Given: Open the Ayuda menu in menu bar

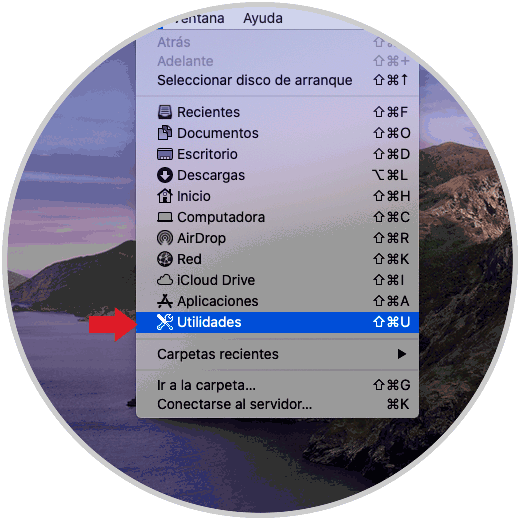Looking at the screenshot, I should coord(263,18).
